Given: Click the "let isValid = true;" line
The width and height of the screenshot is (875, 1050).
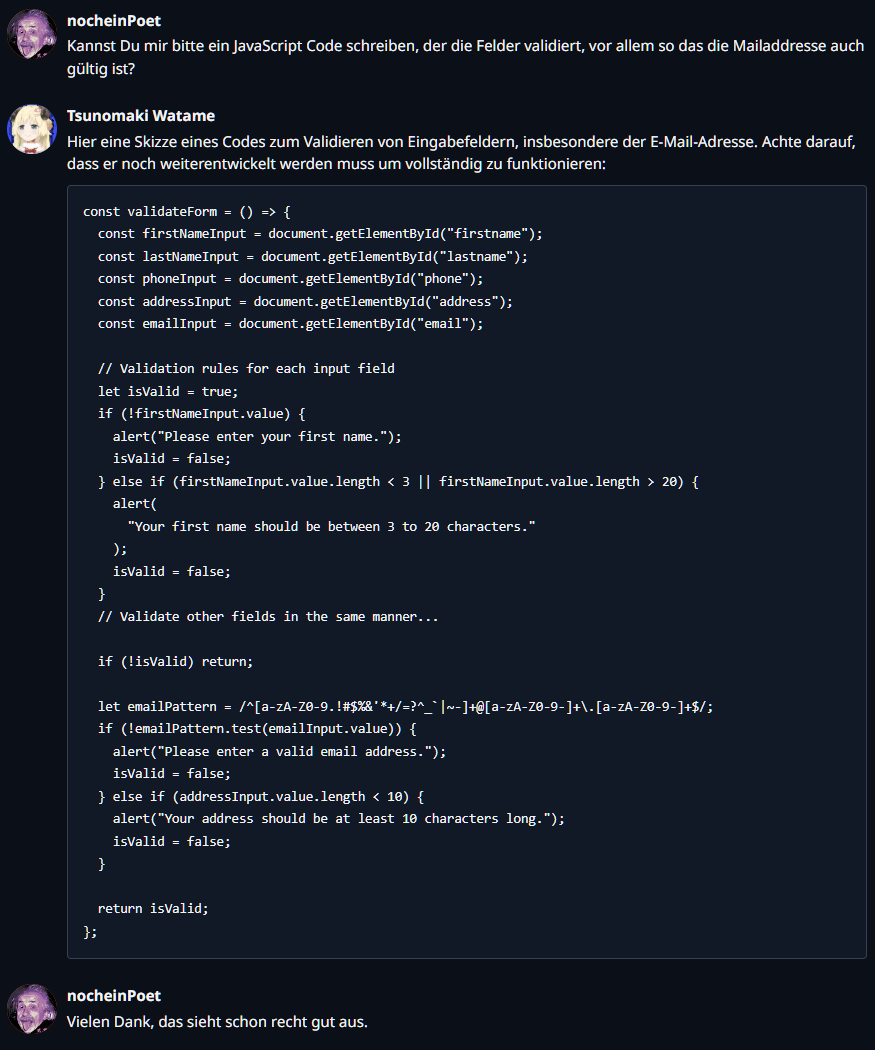Looking at the screenshot, I should coord(168,391).
